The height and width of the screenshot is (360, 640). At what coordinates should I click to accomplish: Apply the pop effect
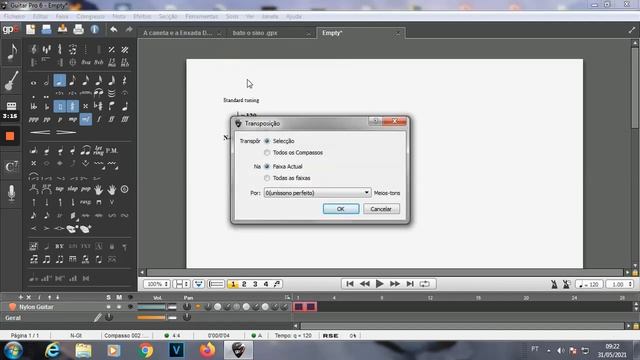85,189
